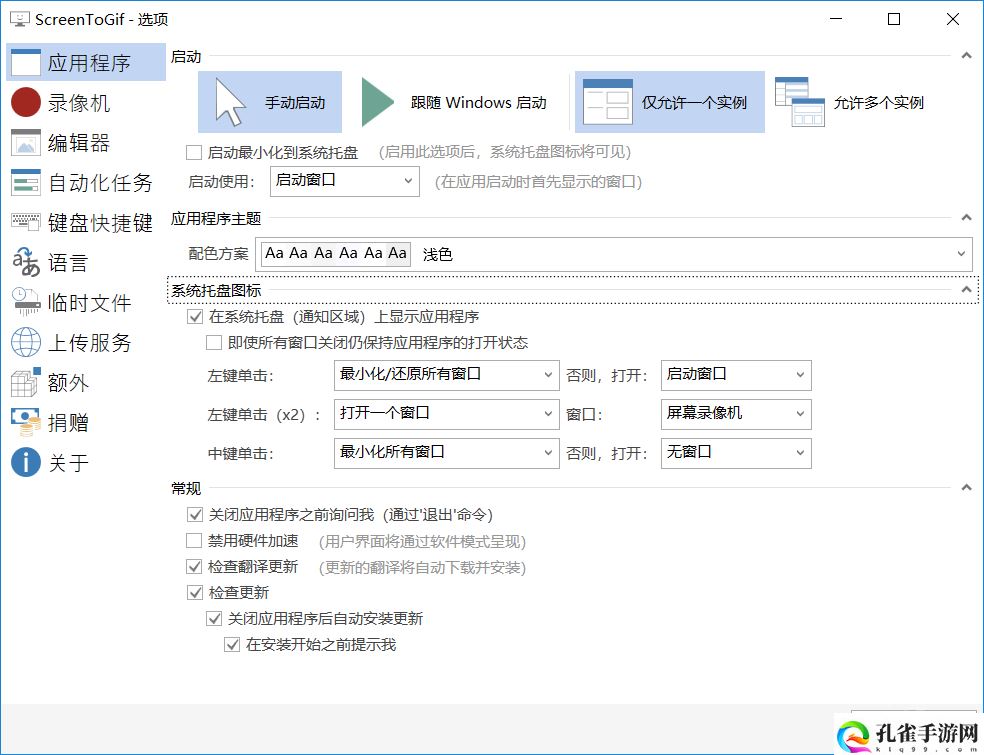Enable 启动最小化到系统托盘 checkbox
The width and height of the screenshot is (984, 755).
[x=194, y=153]
